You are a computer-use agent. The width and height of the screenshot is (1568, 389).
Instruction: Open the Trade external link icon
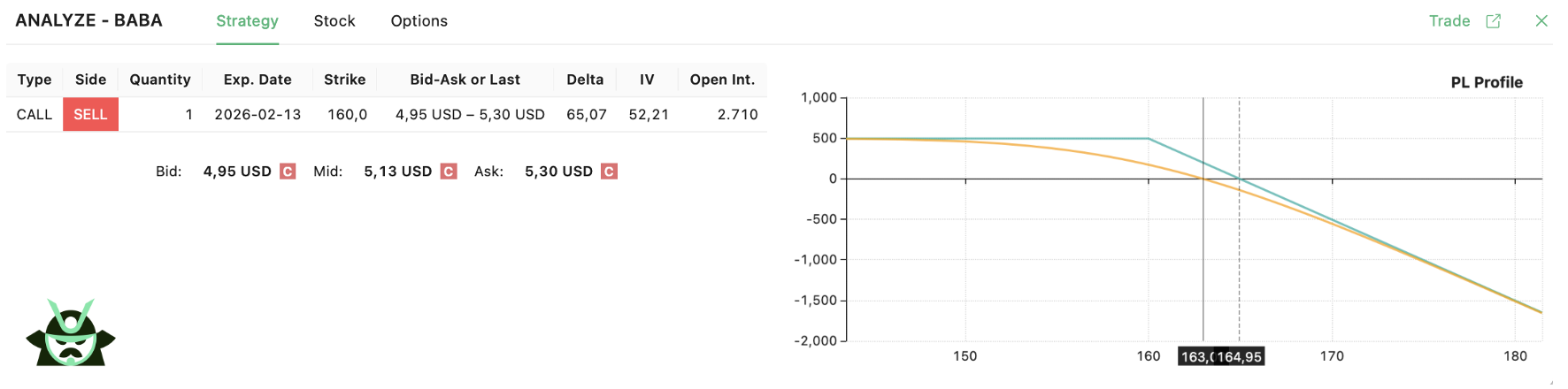coord(1494,21)
